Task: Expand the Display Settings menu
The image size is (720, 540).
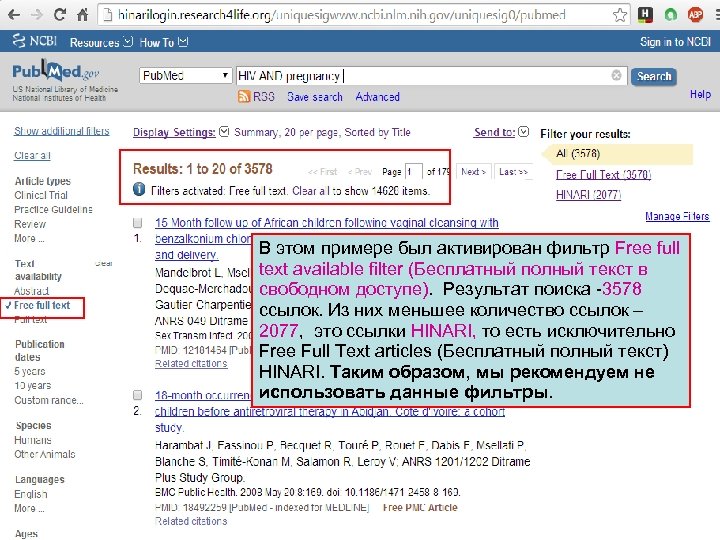Action: 180,132
